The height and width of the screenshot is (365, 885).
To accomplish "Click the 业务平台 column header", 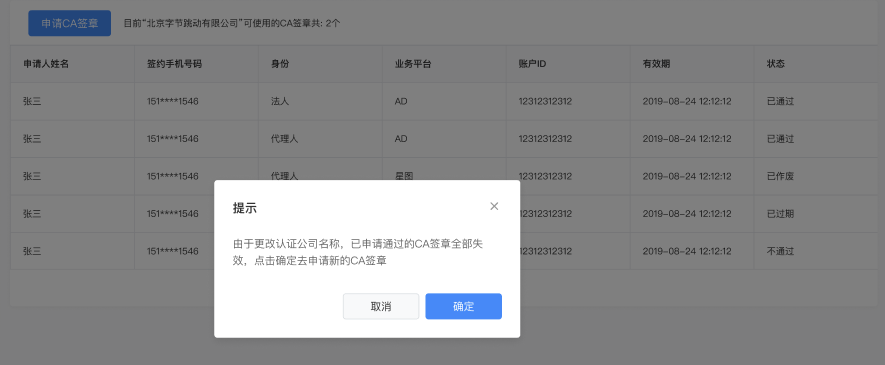I will point(413,64).
